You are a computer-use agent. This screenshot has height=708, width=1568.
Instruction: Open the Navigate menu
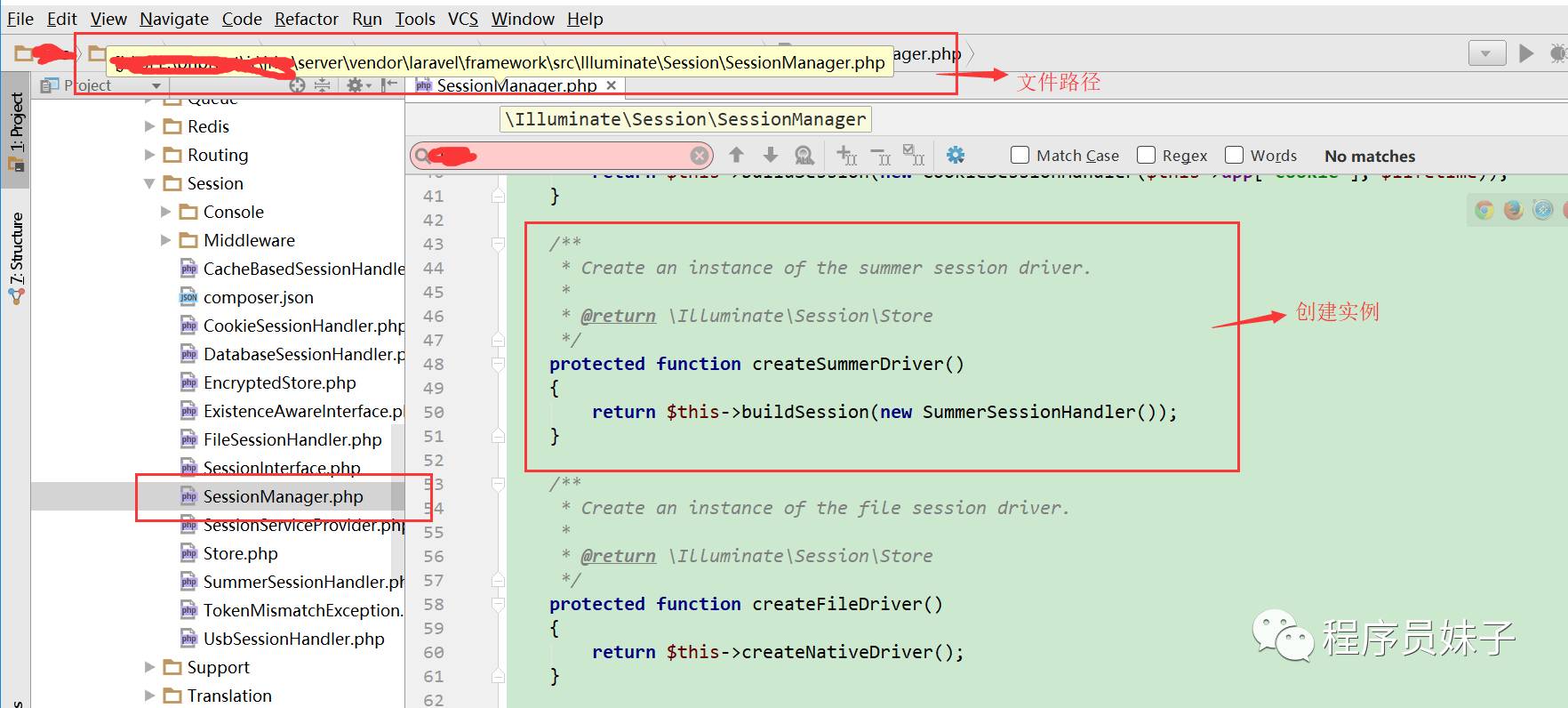[174, 19]
